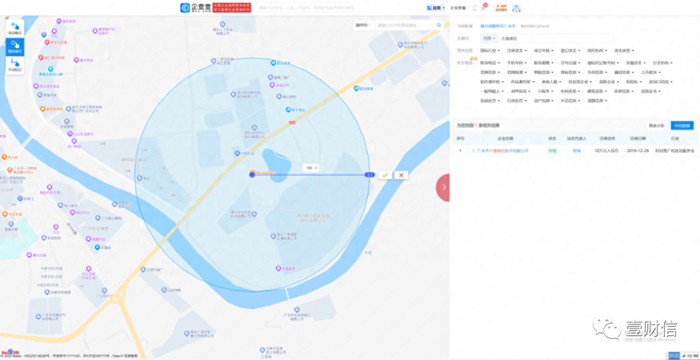Screen dimensions: 700x360
Task: Click the VIP membership badge
Action: point(501,8)
